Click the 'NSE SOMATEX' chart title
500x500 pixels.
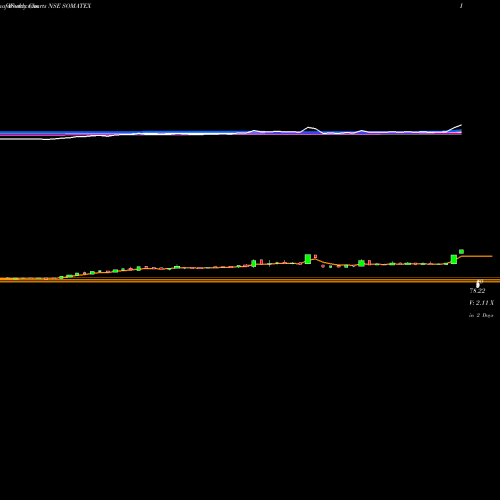69,6
